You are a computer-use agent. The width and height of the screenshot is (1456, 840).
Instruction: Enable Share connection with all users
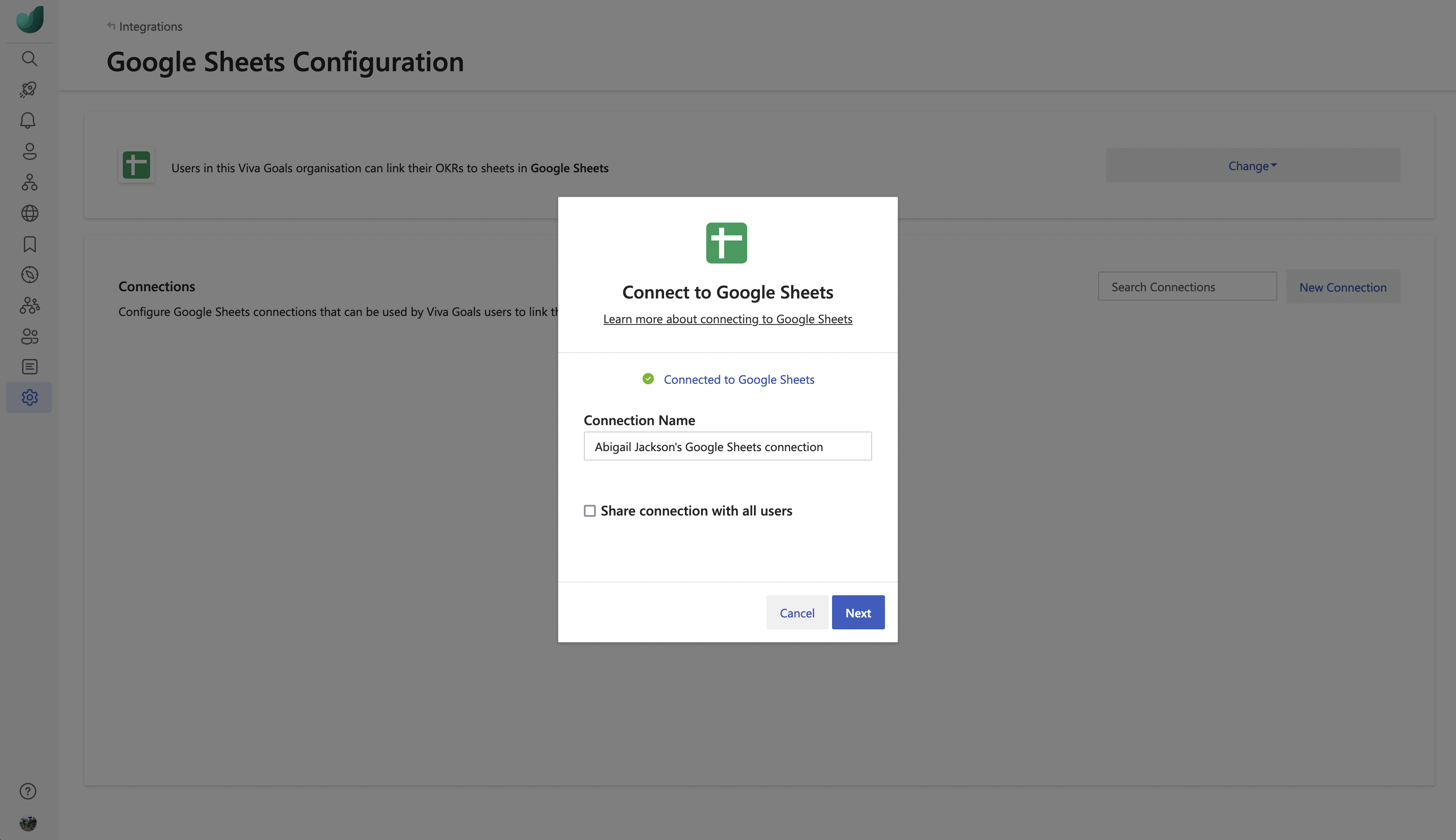(589, 511)
